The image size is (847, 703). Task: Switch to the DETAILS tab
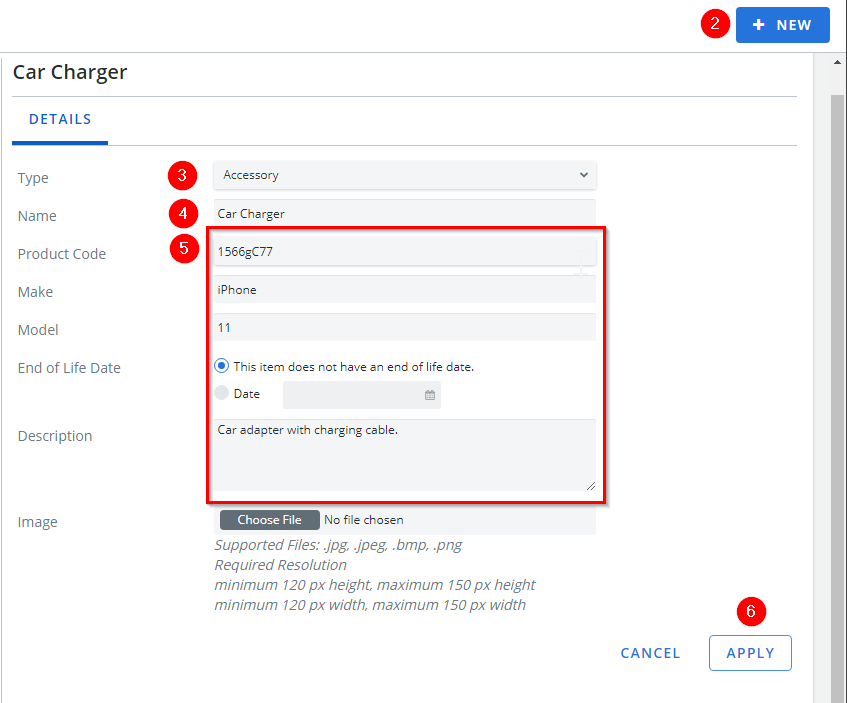(60, 119)
